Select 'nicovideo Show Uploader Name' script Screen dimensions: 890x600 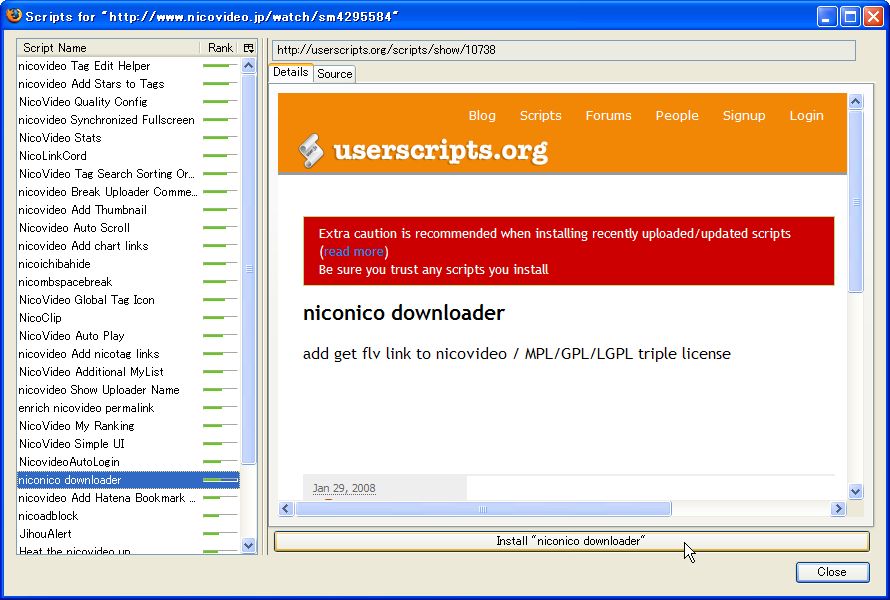click(128, 390)
